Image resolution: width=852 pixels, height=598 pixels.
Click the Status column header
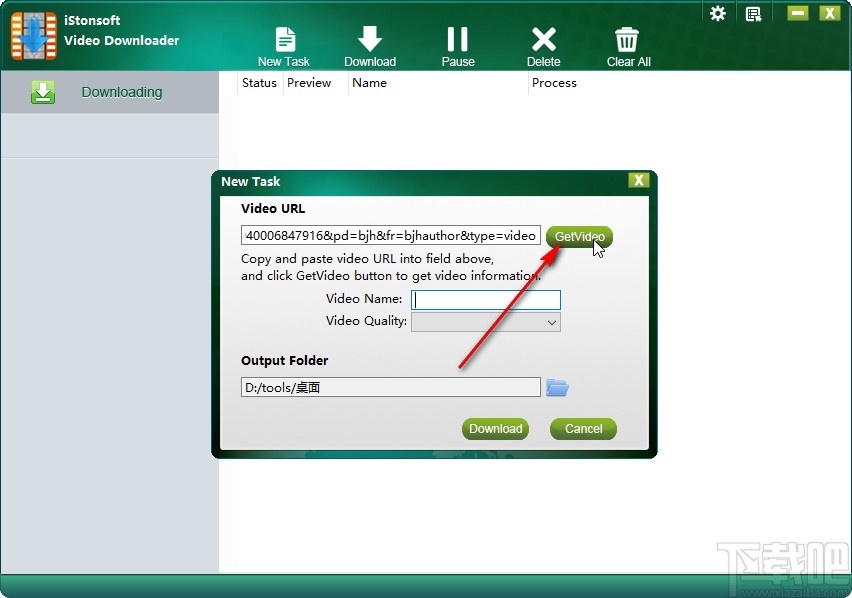258,83
